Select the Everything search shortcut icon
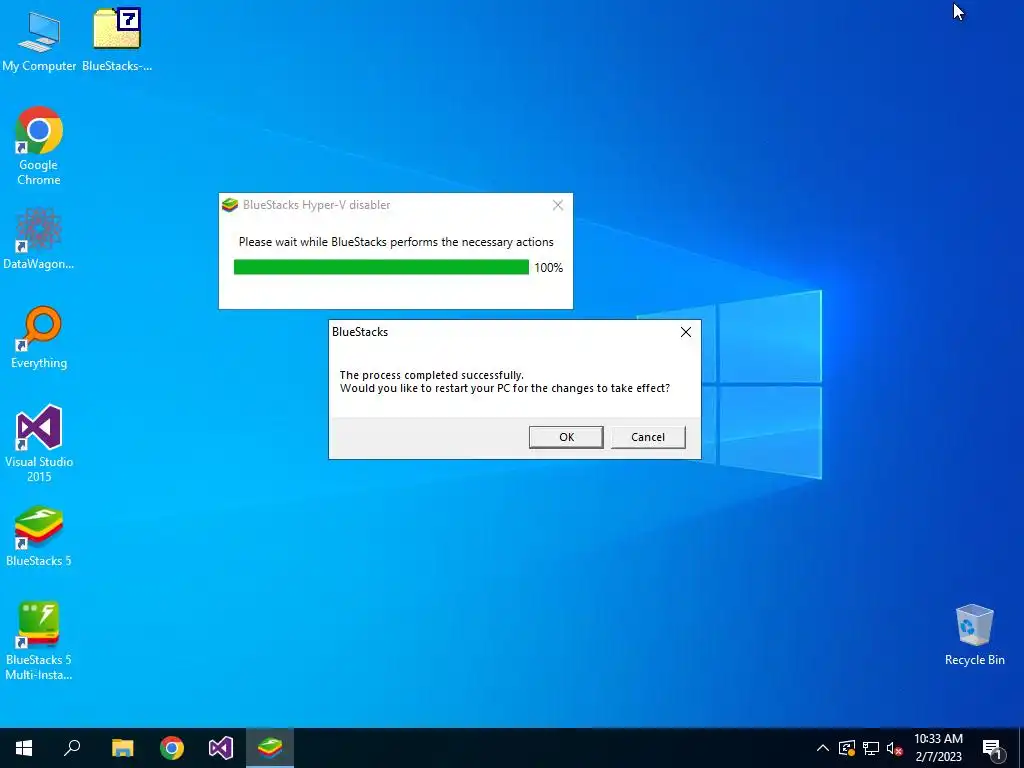The width and height of the screenshot is (1024, 768). click(39, 338)
